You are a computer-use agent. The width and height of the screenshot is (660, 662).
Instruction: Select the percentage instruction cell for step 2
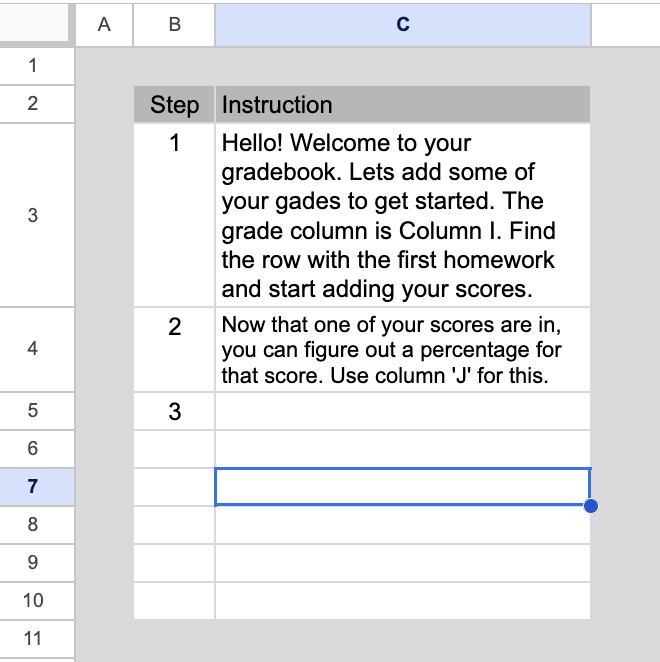point(402,350)
